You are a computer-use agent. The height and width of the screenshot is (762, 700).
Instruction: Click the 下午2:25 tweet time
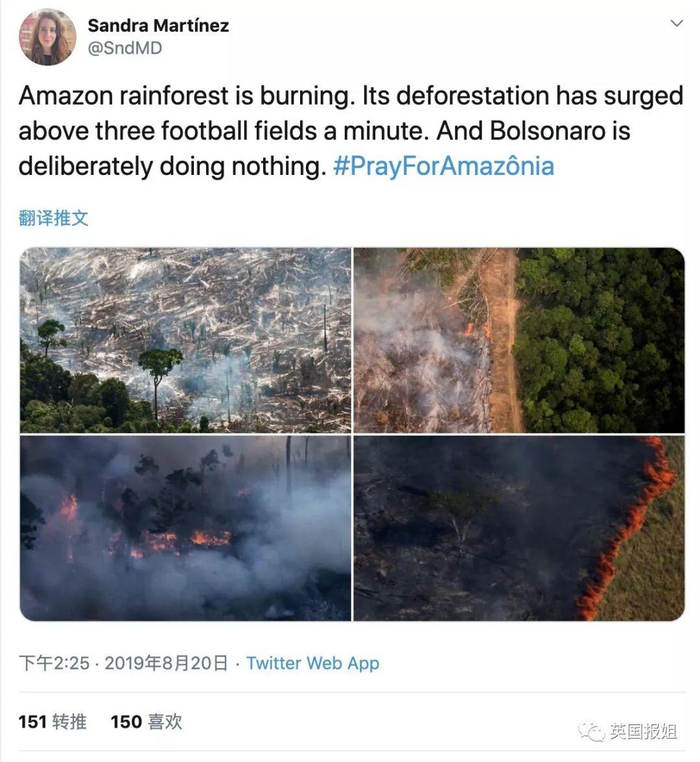[55, 663]
